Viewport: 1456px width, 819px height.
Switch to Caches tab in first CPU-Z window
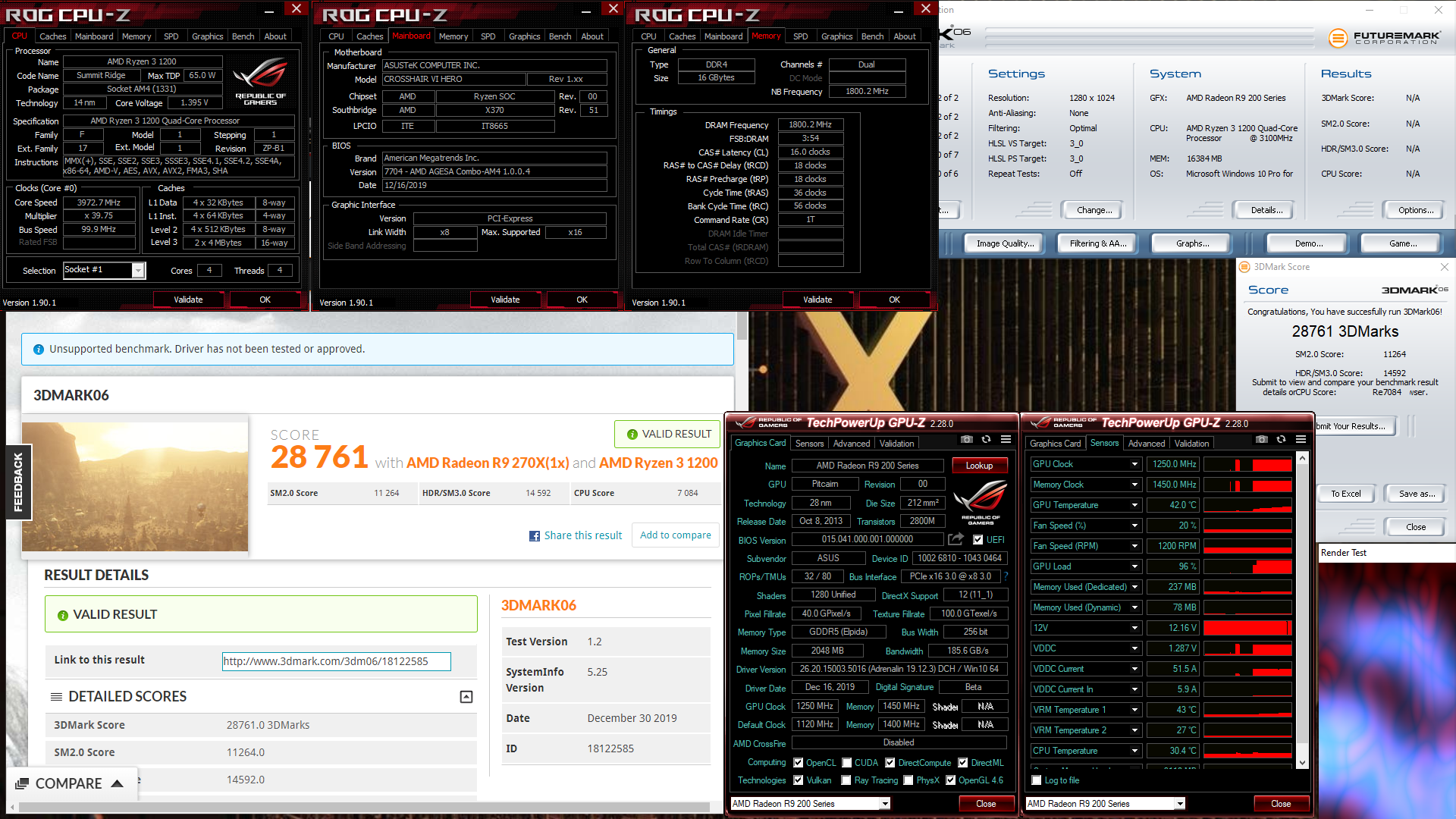click(x=52, y=36)
